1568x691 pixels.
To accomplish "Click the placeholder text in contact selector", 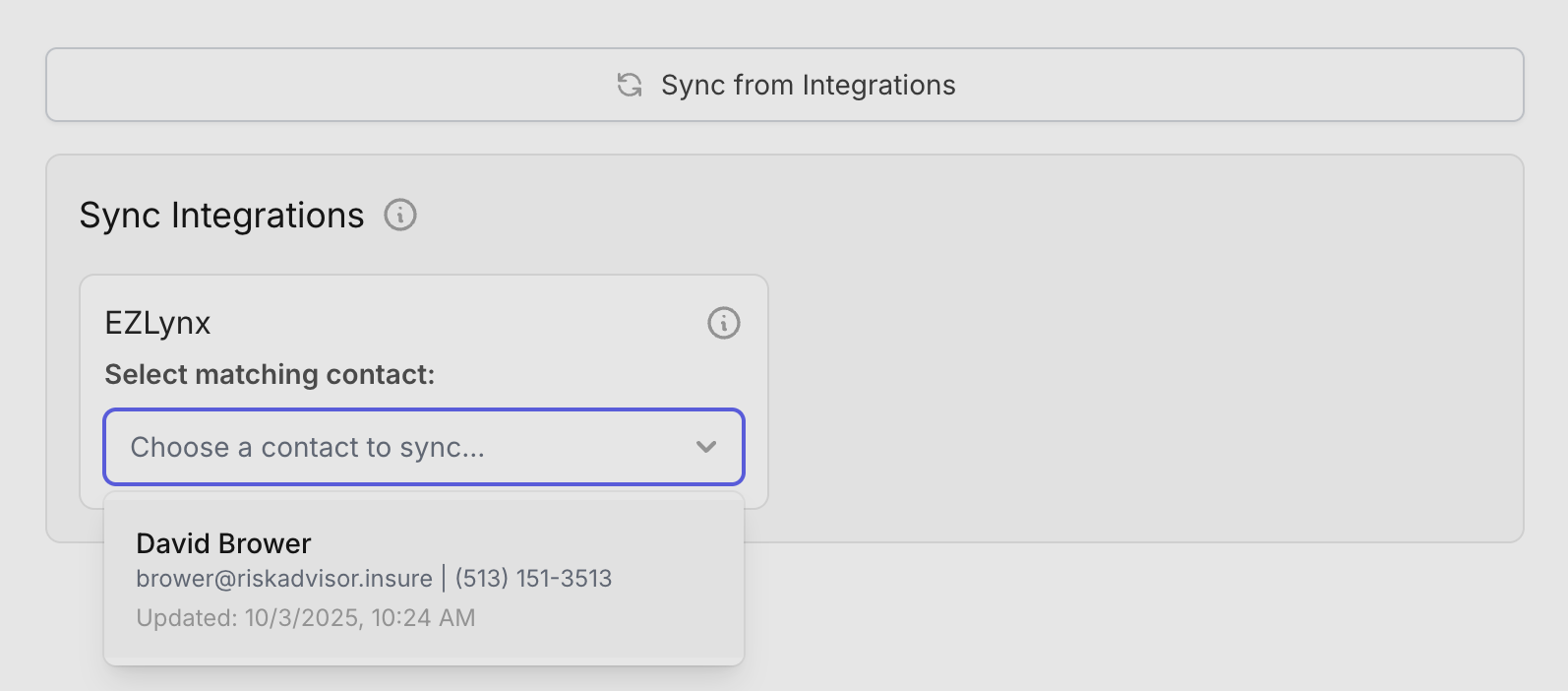I will [307, 448].
